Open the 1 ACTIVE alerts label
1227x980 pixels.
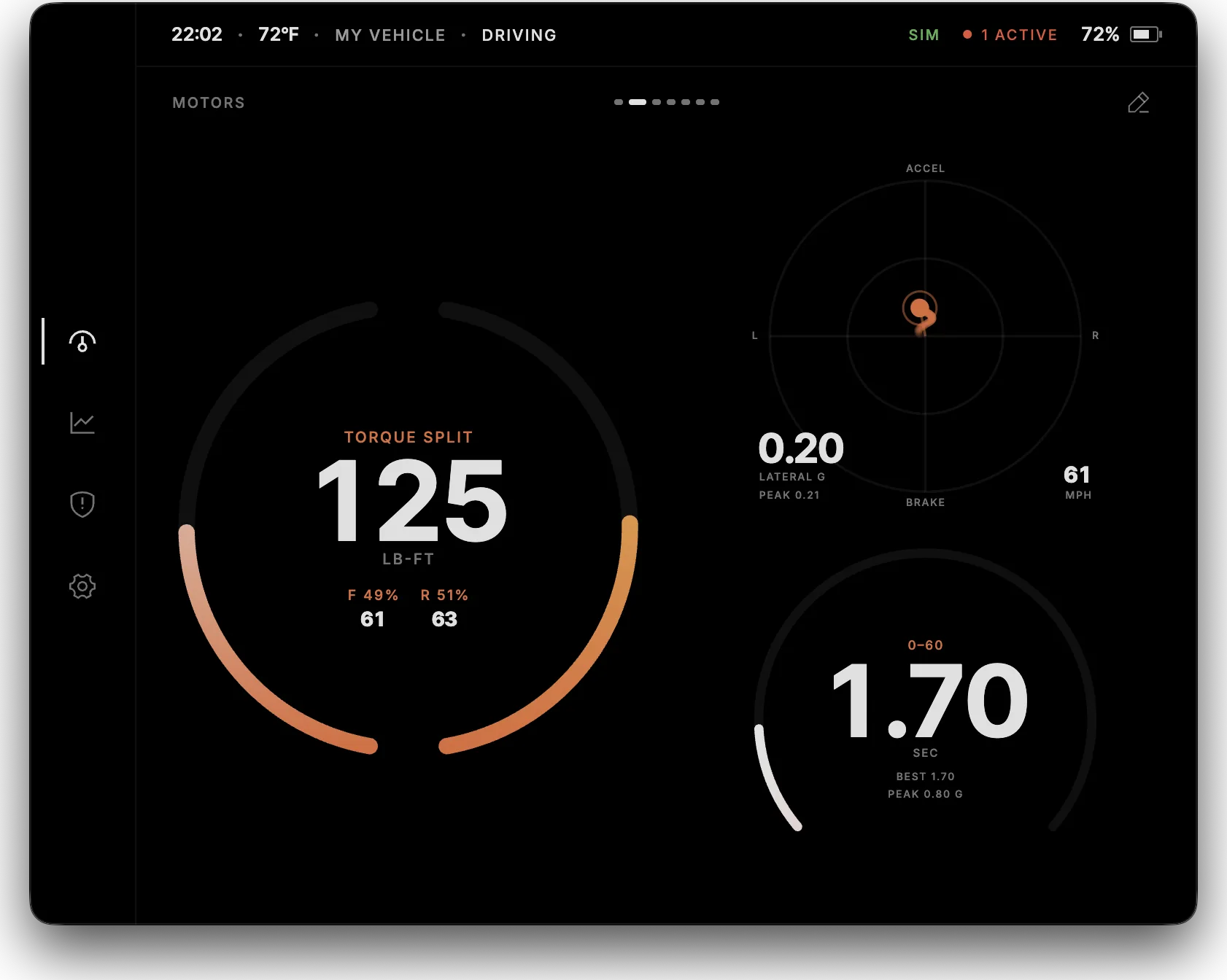click(1019, 35)
